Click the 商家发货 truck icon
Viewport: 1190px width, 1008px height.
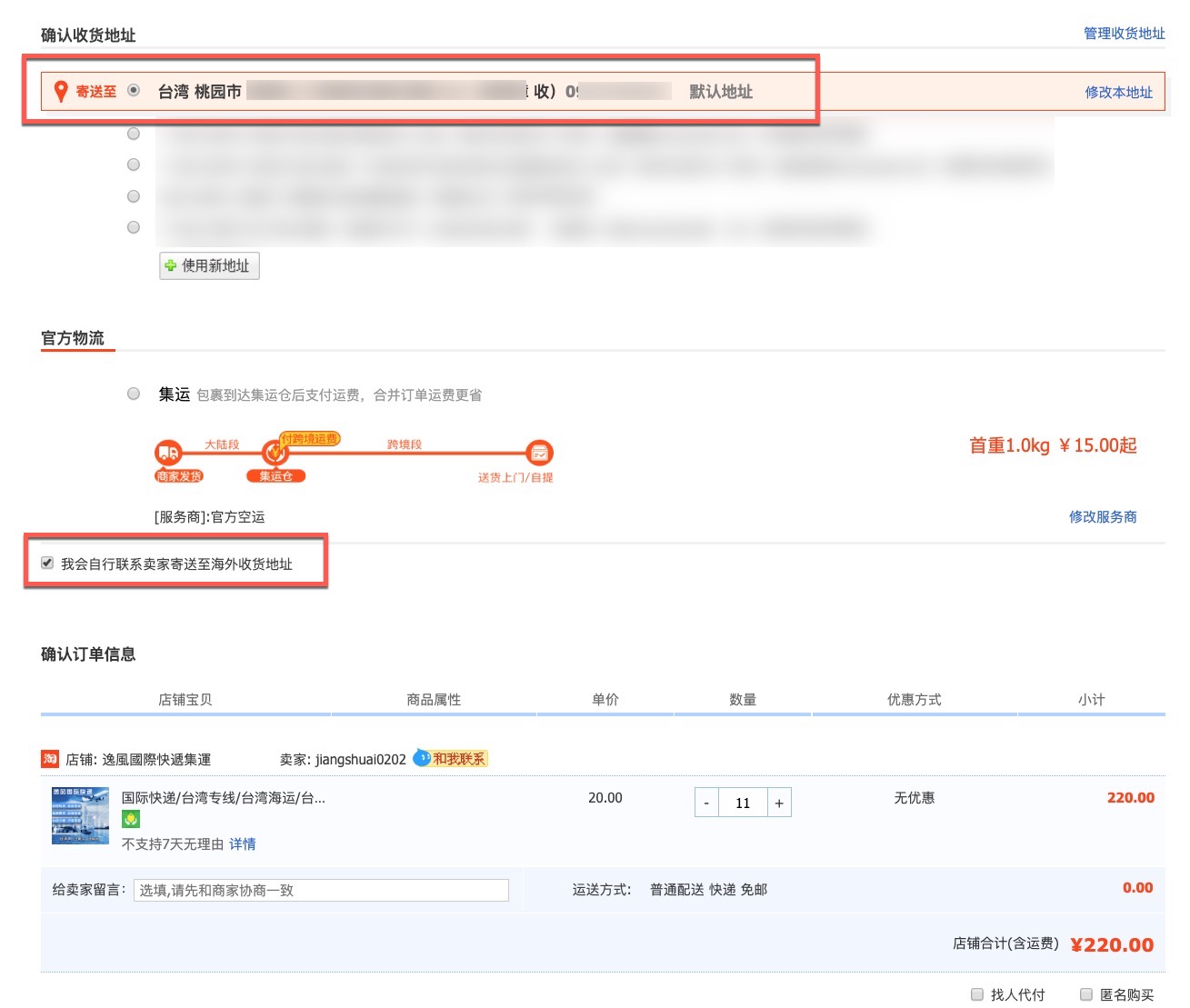(168, 452)
